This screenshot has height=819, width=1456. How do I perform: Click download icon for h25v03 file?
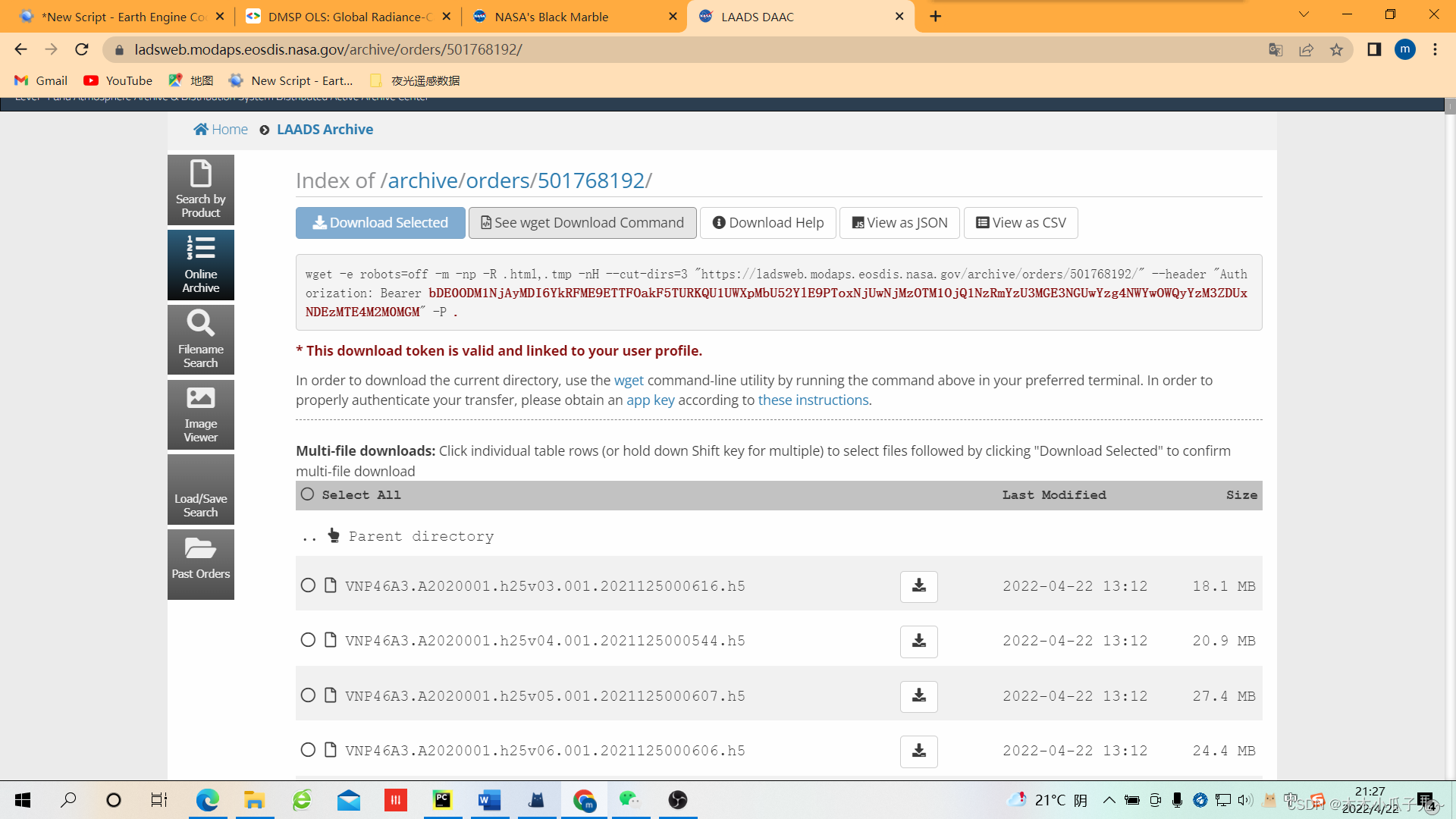pos(918,586)
